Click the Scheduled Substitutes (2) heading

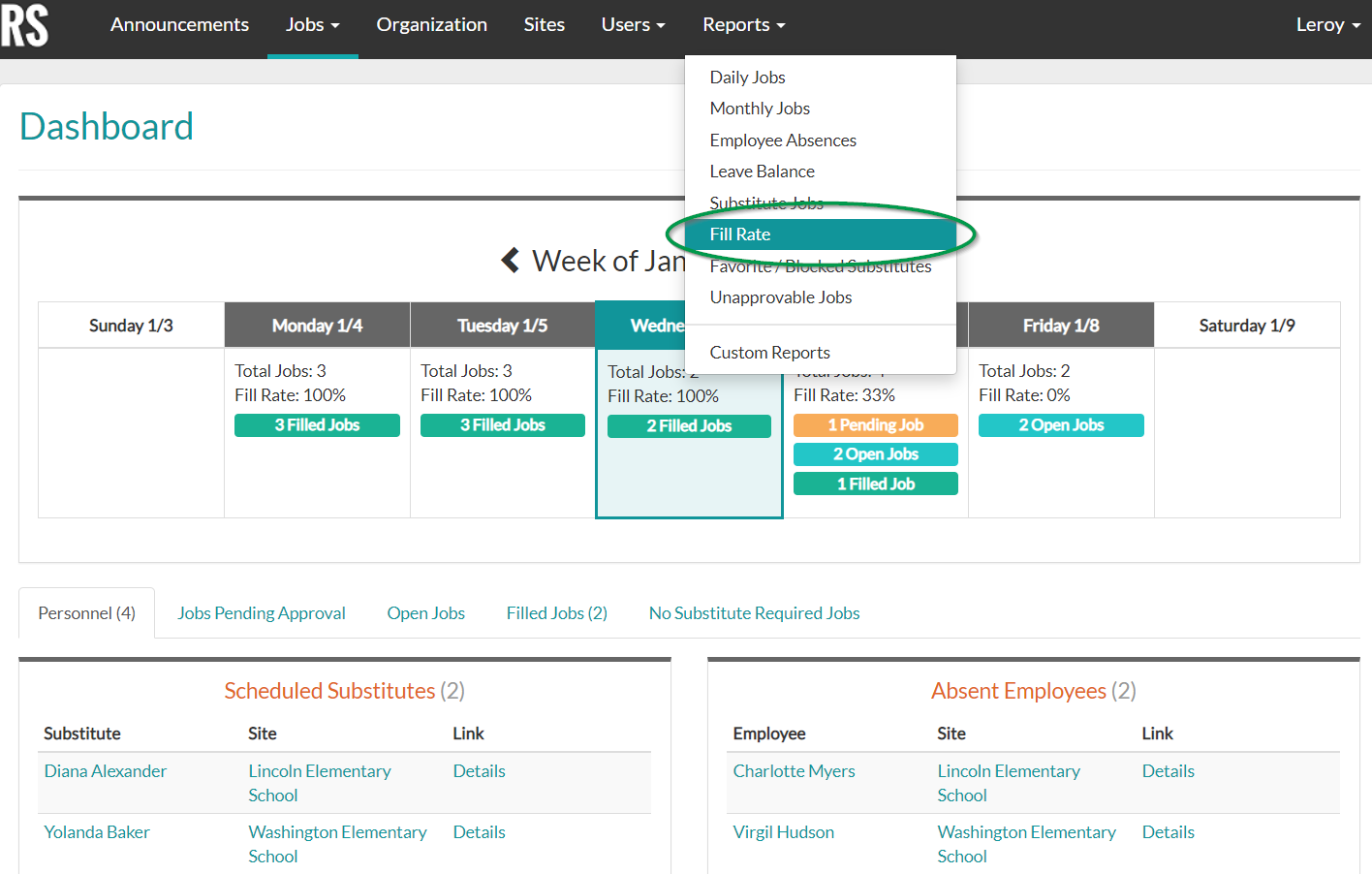pyautogui.click(x=345, y=691)
